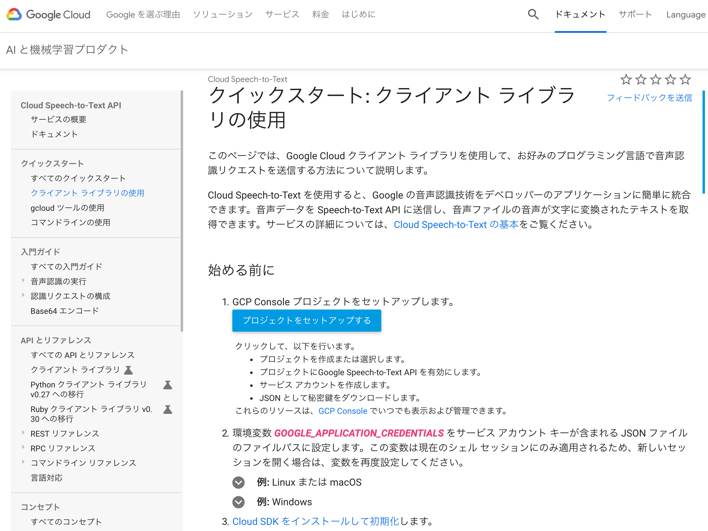Click 始める前に section heading

241,270
